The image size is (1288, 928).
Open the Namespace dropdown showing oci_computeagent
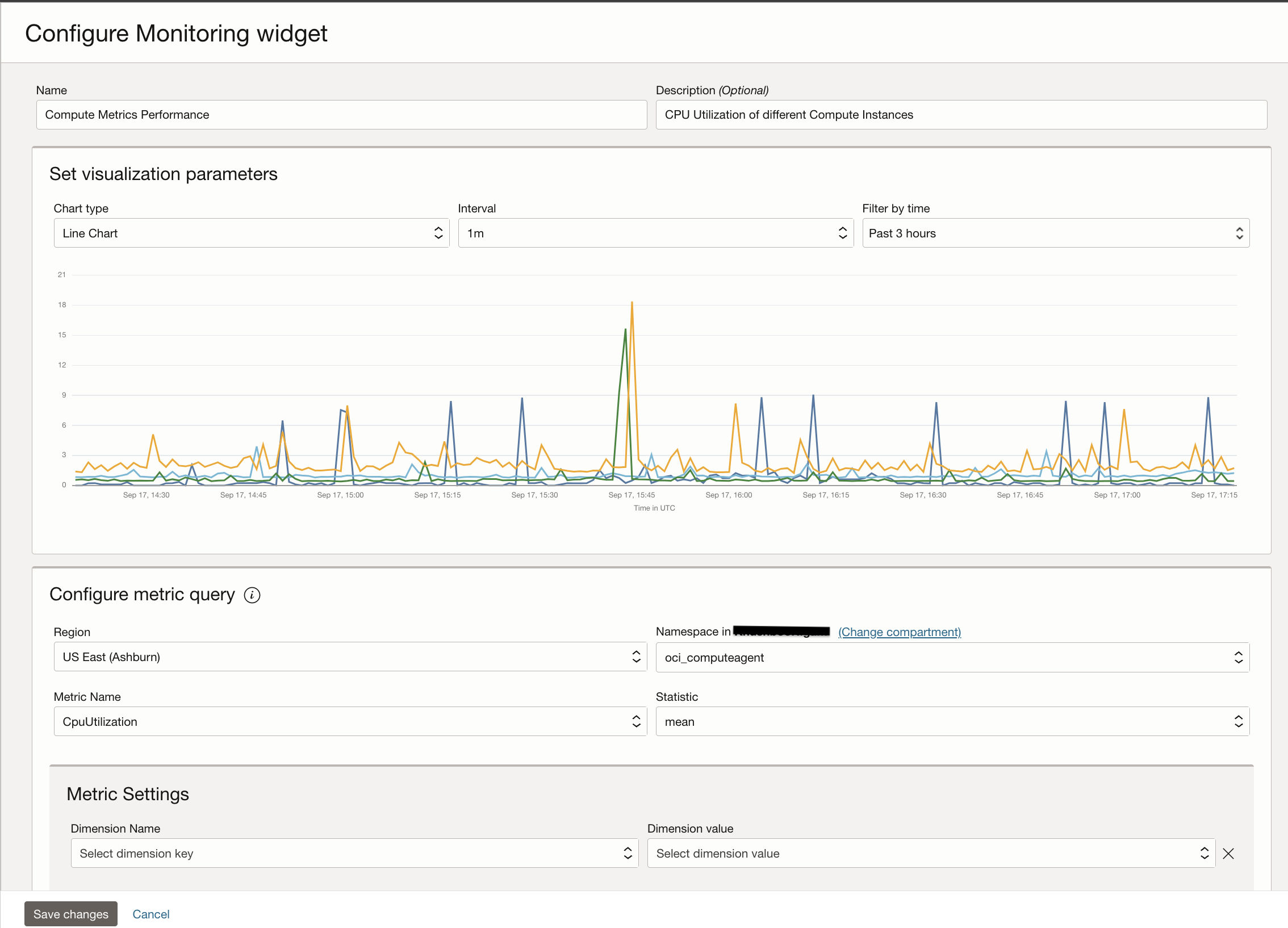[952, 657]
